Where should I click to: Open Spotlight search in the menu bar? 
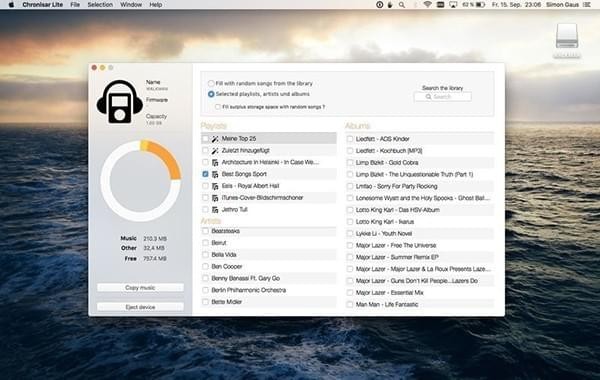pyautogui.click(x=402, y=5)
